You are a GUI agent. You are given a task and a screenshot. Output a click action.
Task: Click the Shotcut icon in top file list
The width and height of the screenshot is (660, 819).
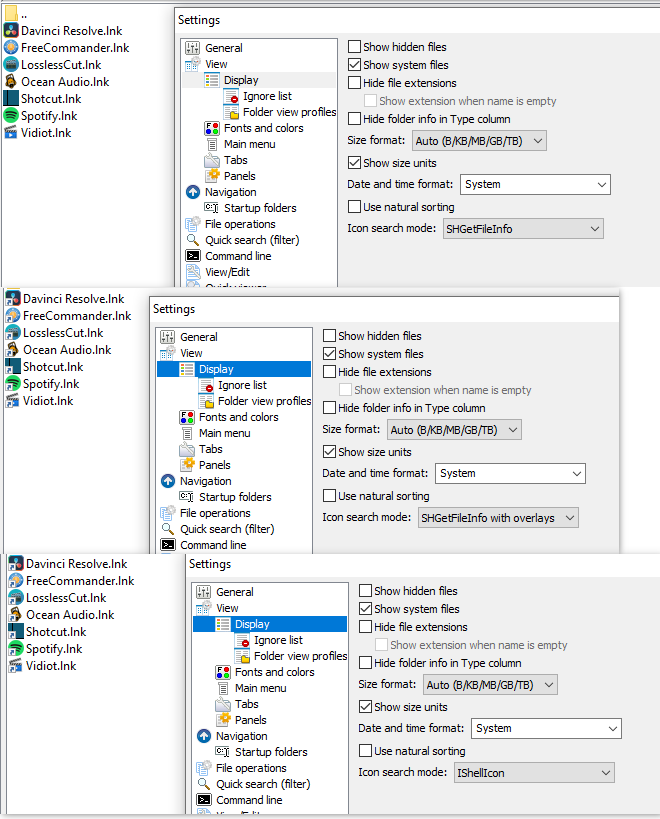point(11,99)
